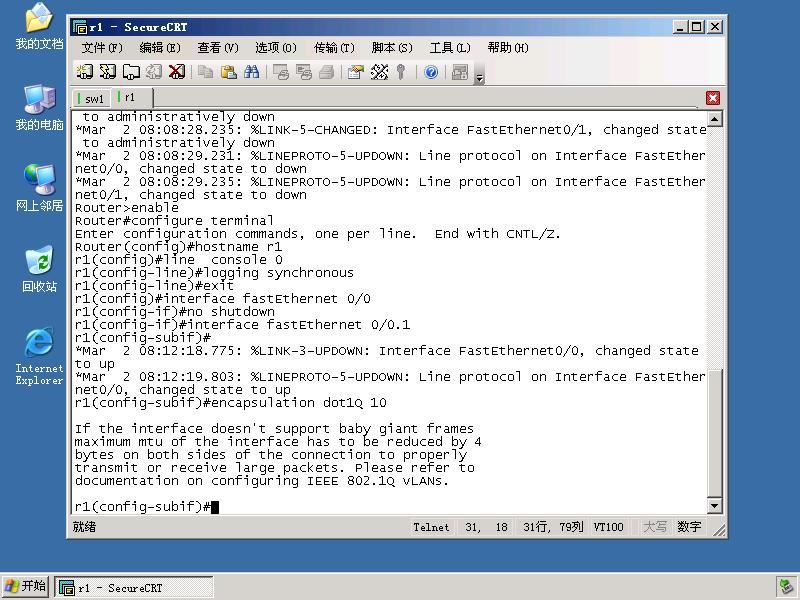Viewport: 800px width, 600px height.
Task: Click the Connect toolbar icon
Action: pyautogui.click(x=84, y=72)
